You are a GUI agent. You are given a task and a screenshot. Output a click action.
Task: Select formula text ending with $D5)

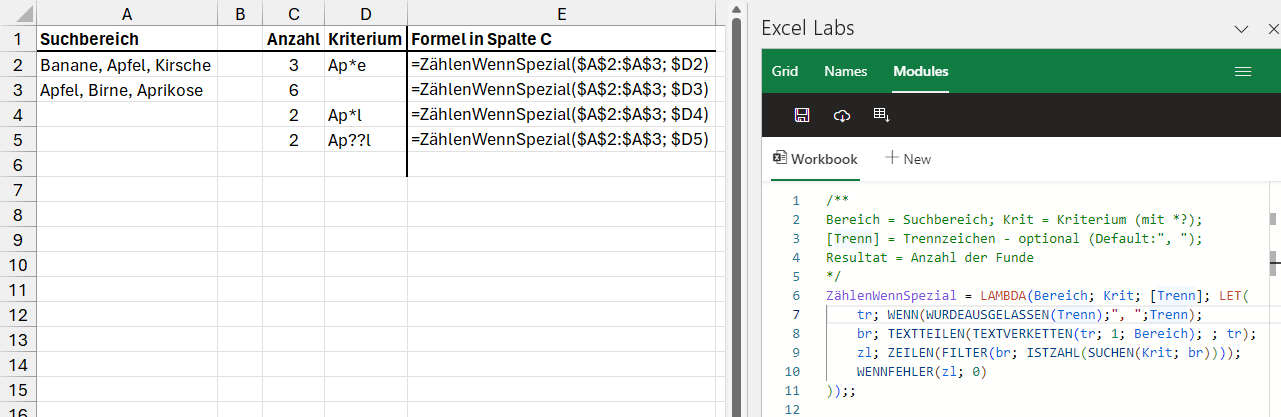click(560, 140)
